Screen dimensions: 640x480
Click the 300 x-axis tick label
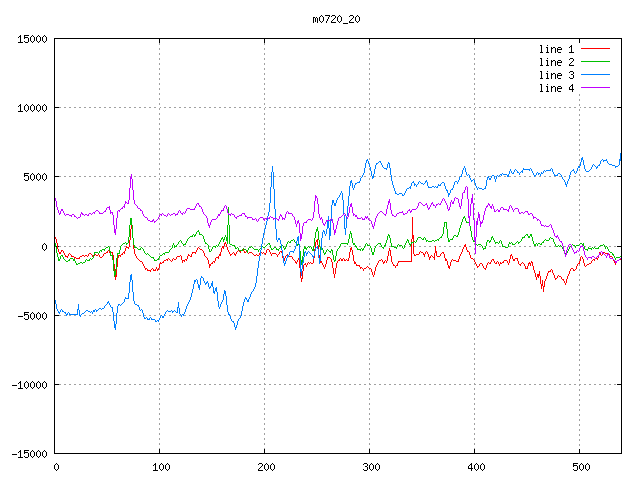pyautogui.click(x=370, y=466)
